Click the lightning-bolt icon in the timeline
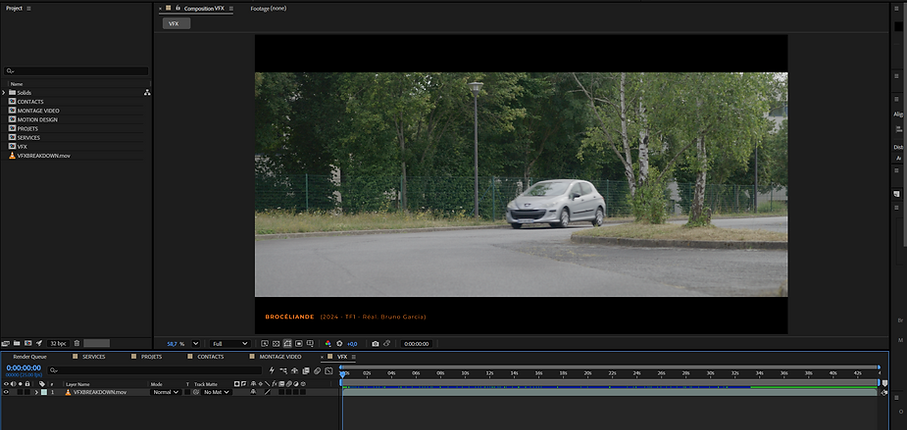The height and width of the screenshot is (430, 907). (x=272, y=370)
